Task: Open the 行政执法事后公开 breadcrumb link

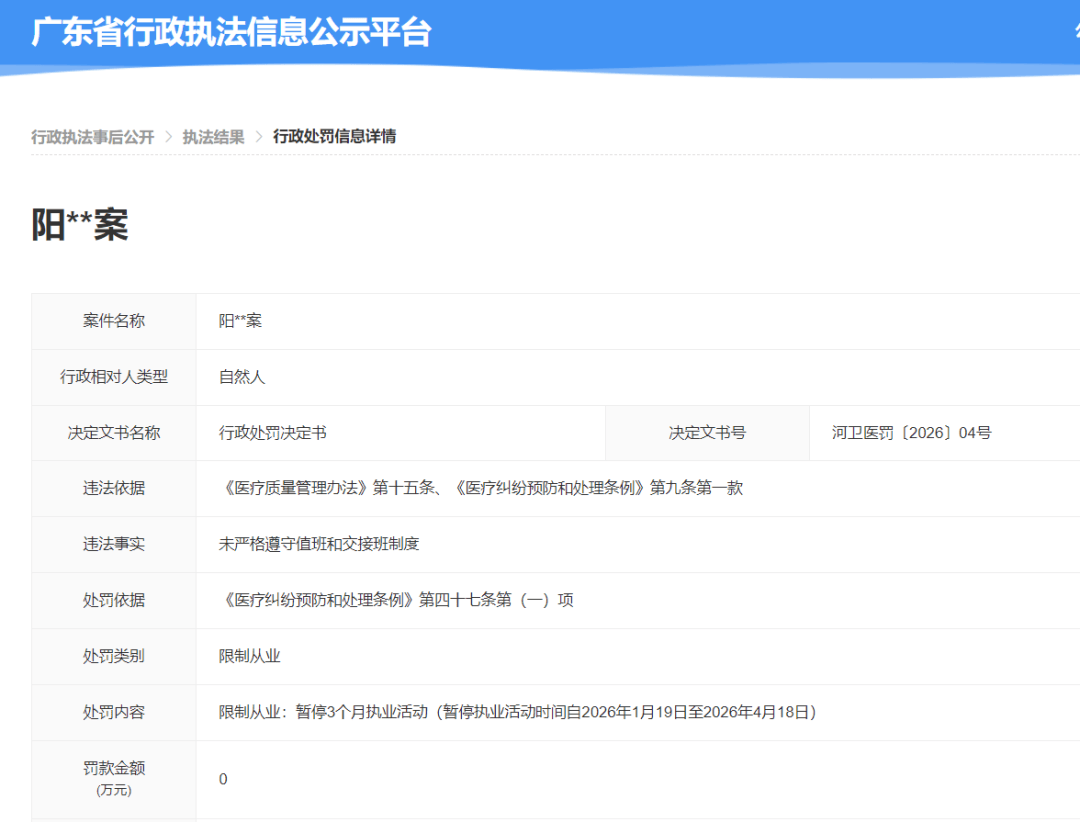Action: tap(93, 137)
